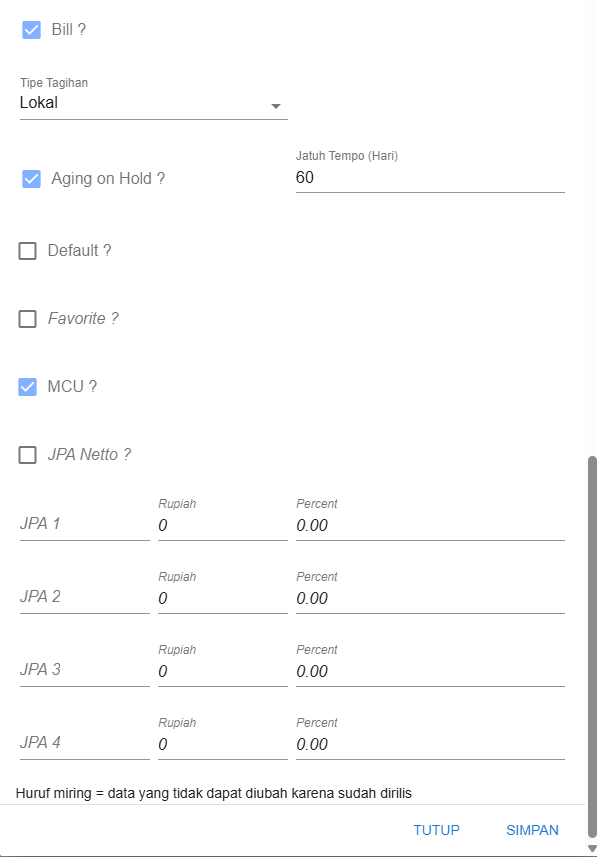This screenshot has height=857, width=597.
Task: Select the Lokal value in Tipe Tagihan
Action: pyautogui.click(x=39, y=103)
